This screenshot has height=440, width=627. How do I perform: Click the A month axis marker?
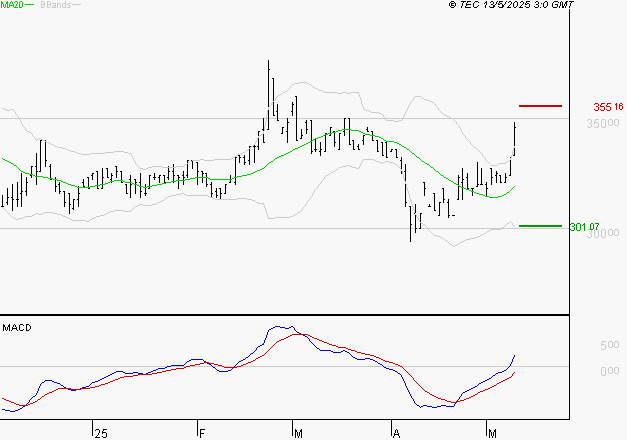point(396,434)
